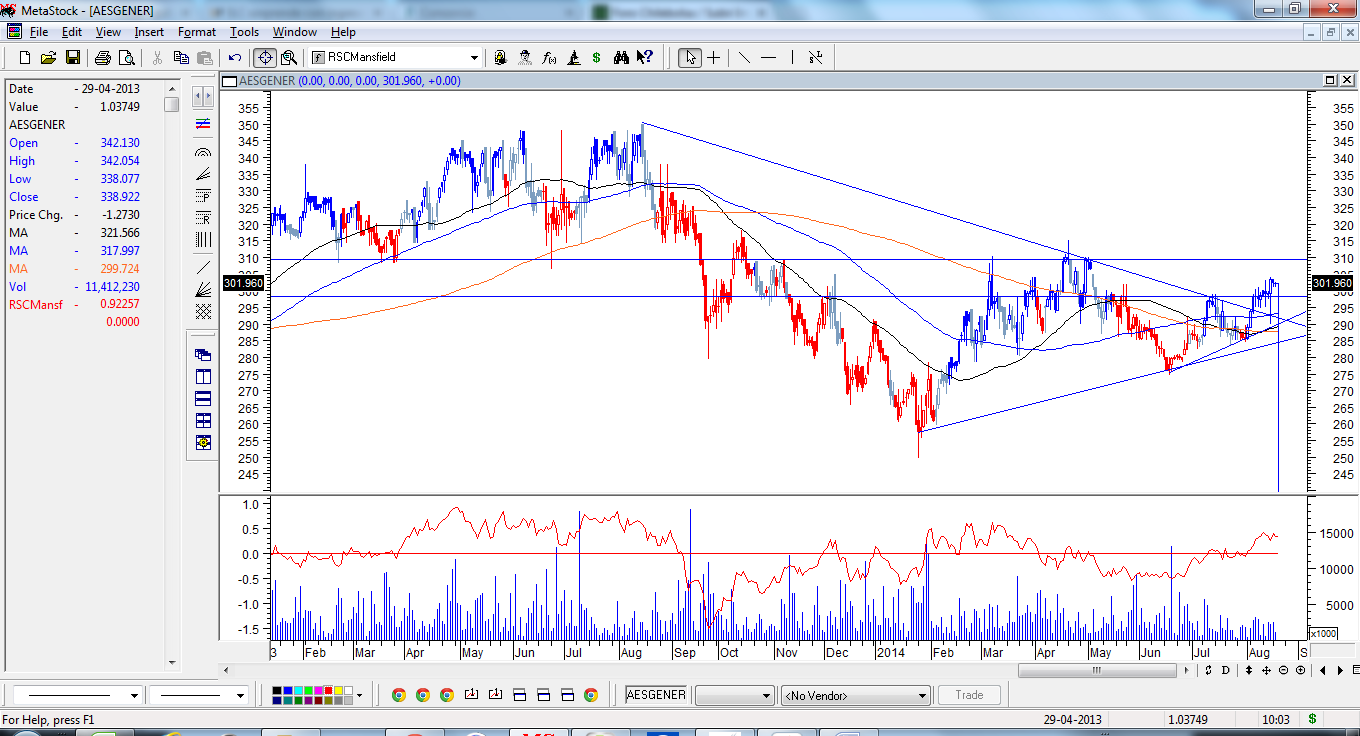This screenshot has height=736, width=1360.
Task: Tile windows side by side in two columns
Action: [203, 377]
